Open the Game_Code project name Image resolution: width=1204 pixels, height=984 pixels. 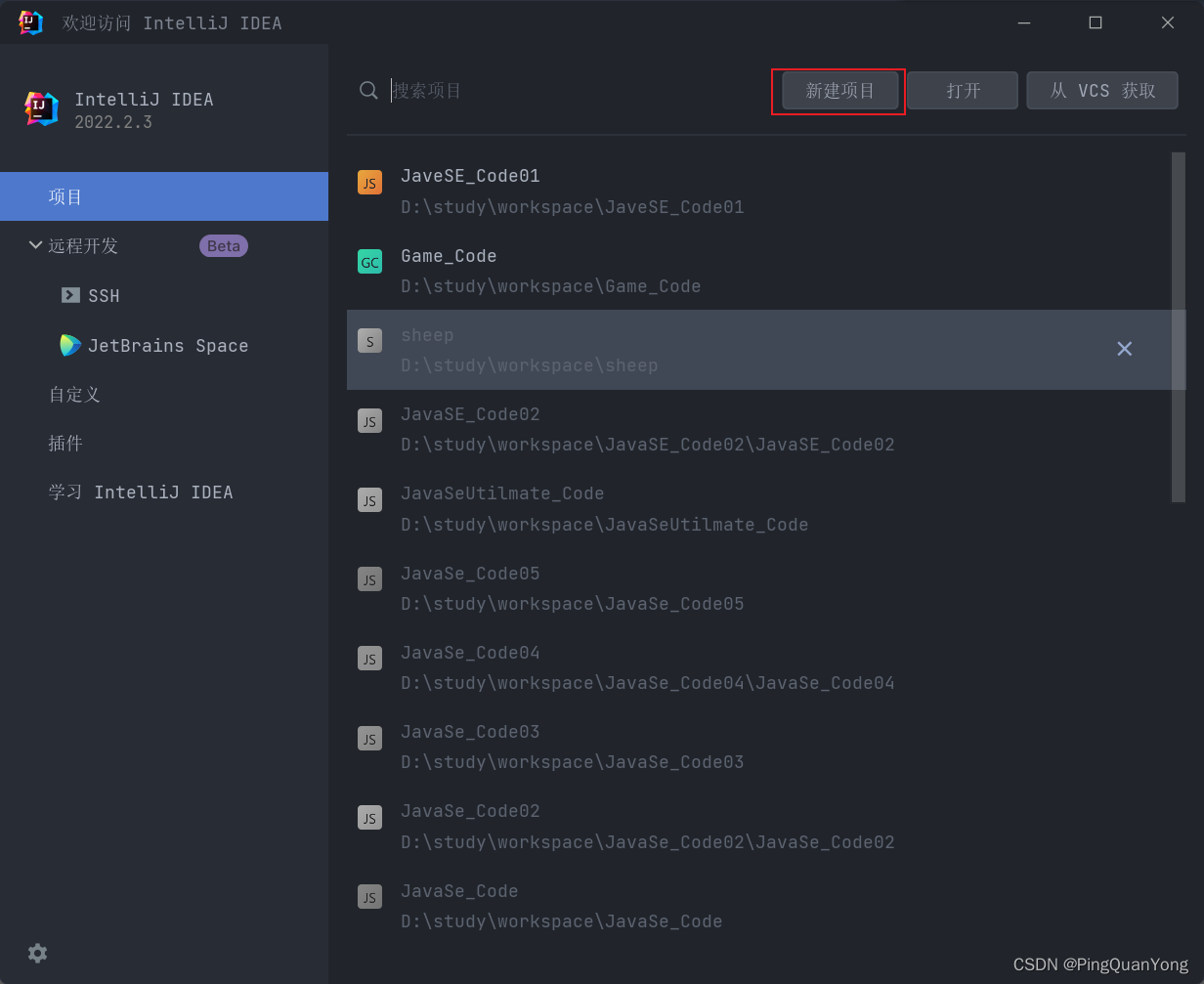click(449, 256)
